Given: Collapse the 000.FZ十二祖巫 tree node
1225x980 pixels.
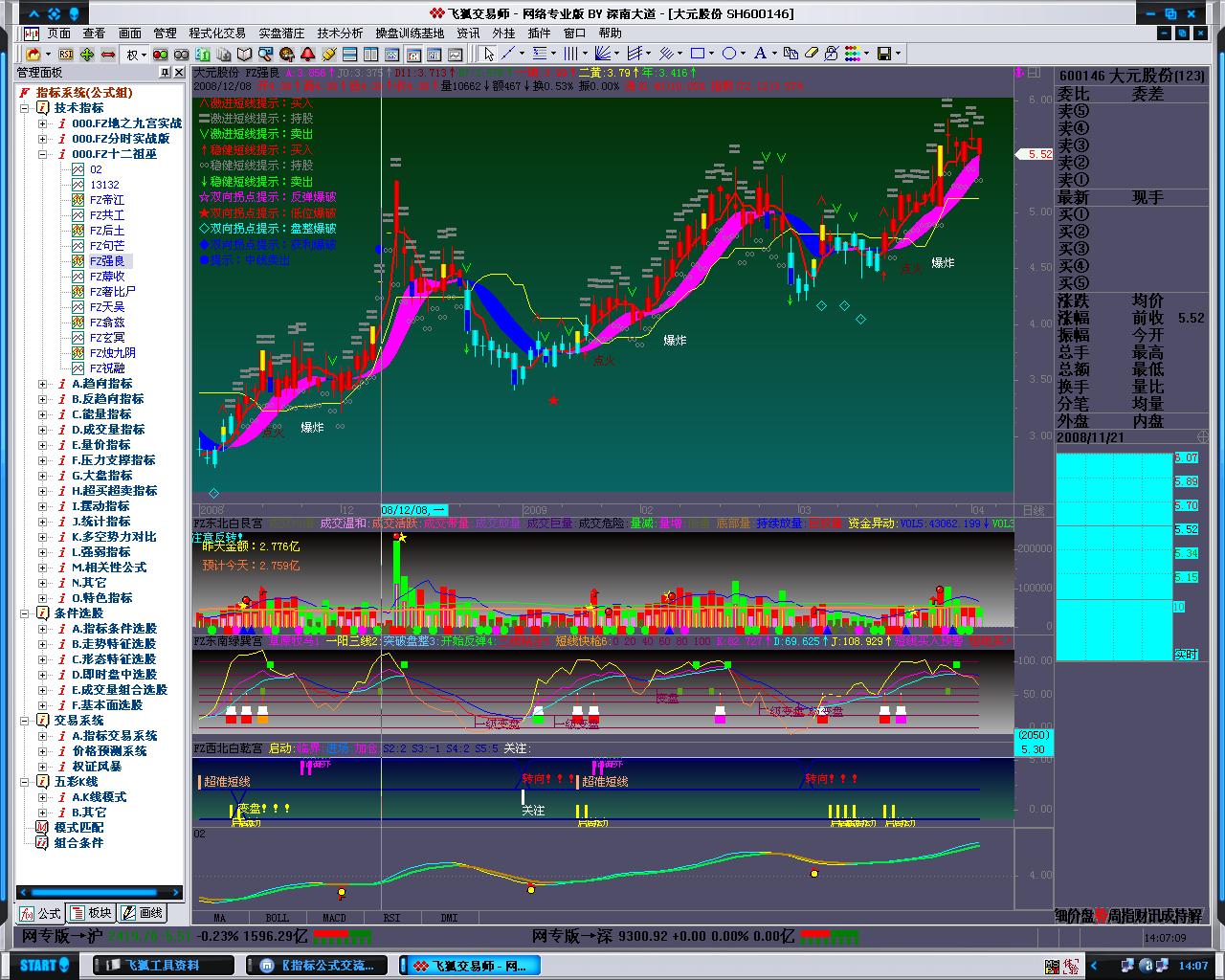Looking at the screenshot, I should pyautogui.click(x=43, y=154).
